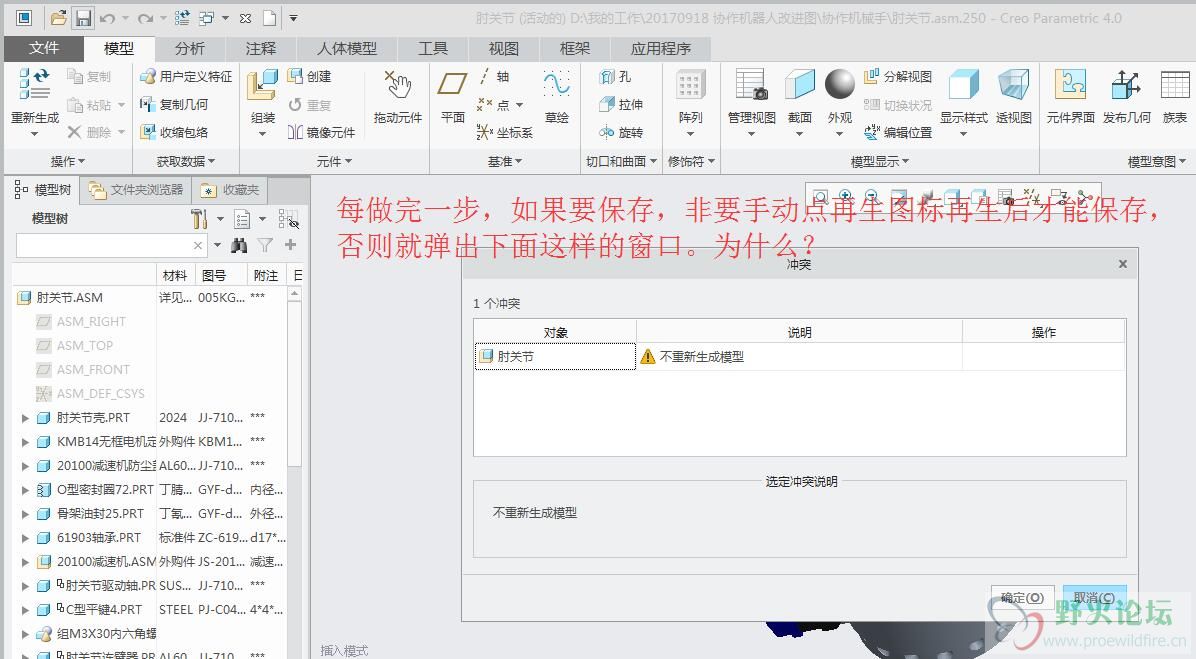This screenshot has width=1196, height=659.
Task: Expand 20100减速机.ASM tree node
Action: 25,562
